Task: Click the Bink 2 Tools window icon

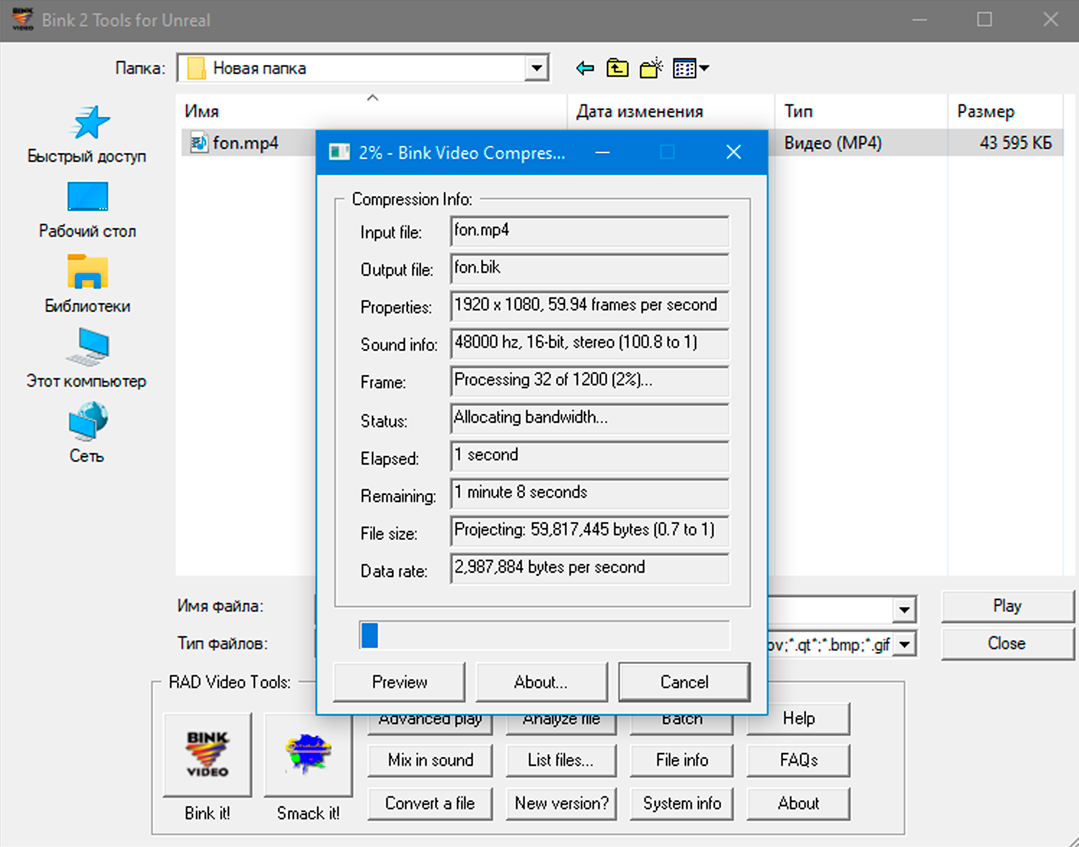Action: coord(23,19)
